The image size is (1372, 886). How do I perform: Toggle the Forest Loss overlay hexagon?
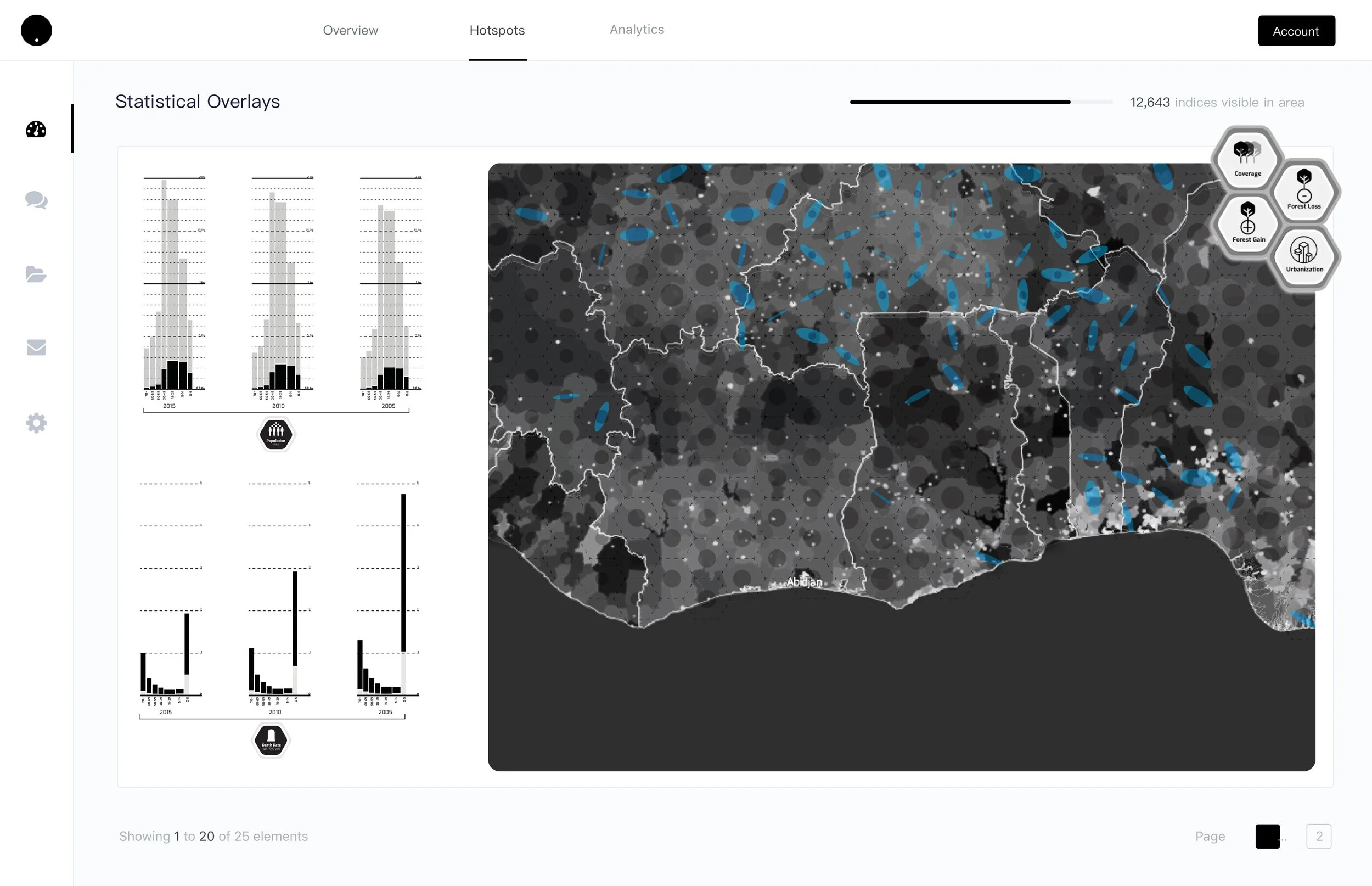1303,190
